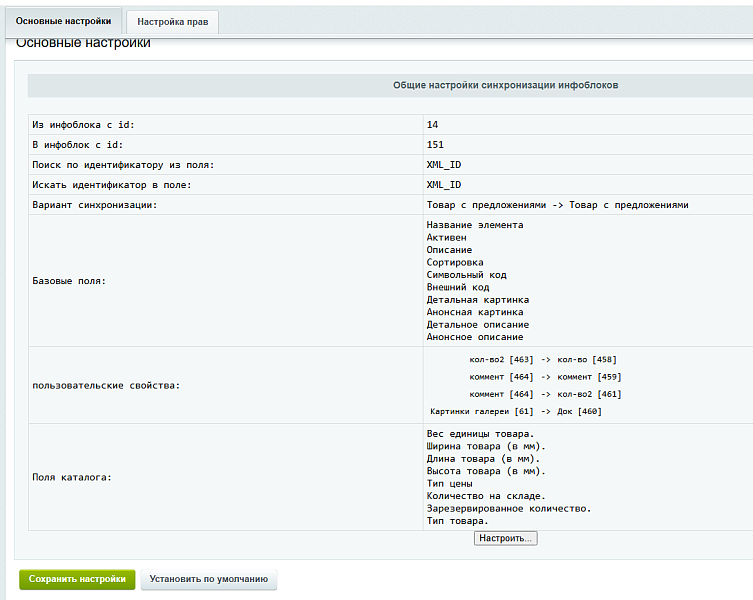The width and height of the screenshot is (753, 600).
Task: Click the Вариант синхронизации value text
Action: 558,205
